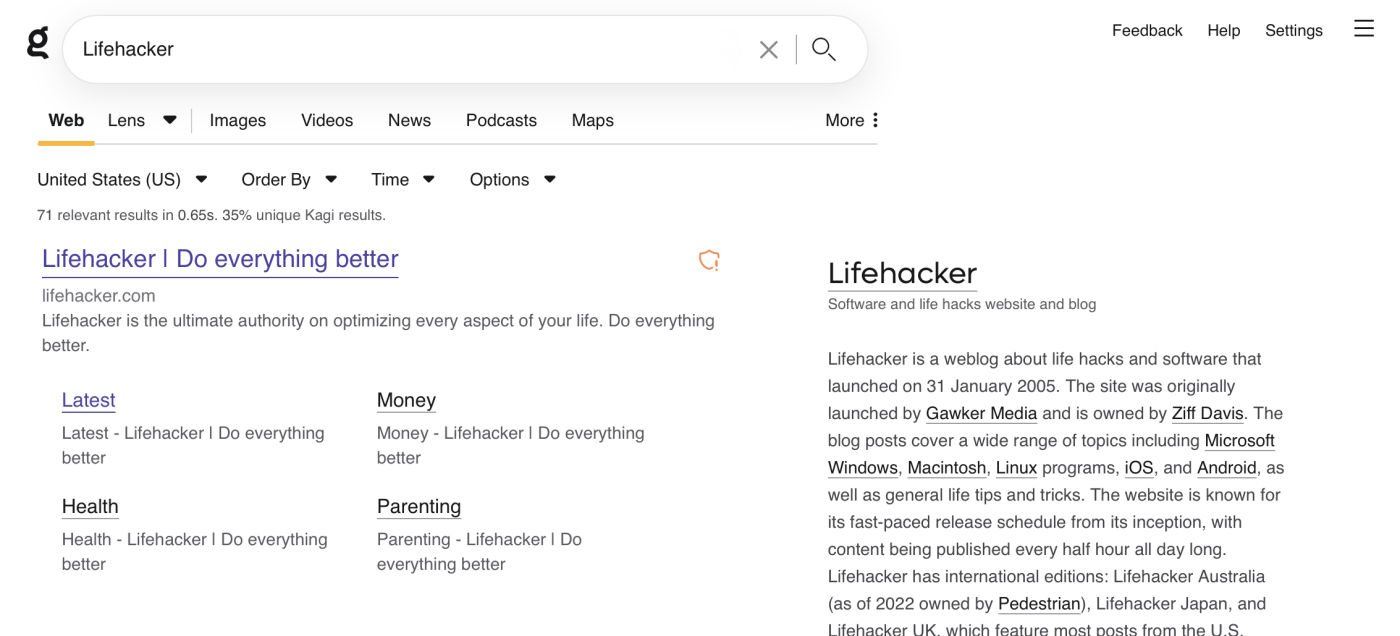Image resolution: width=1400 pixels, height=636 pixels.
Task: Switch to the News tab
Action: point(409,120)
